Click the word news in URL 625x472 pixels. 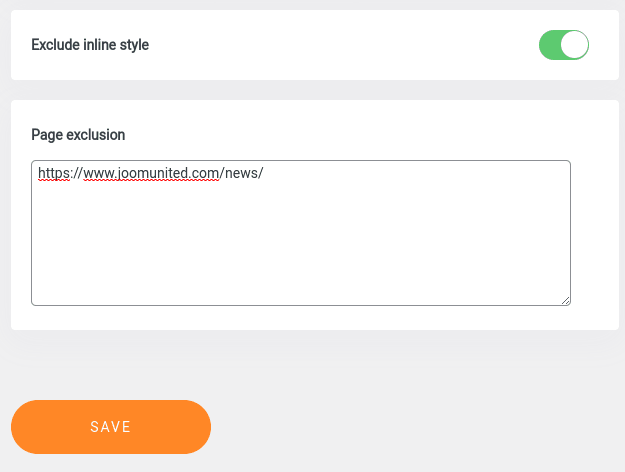(241, 173)
